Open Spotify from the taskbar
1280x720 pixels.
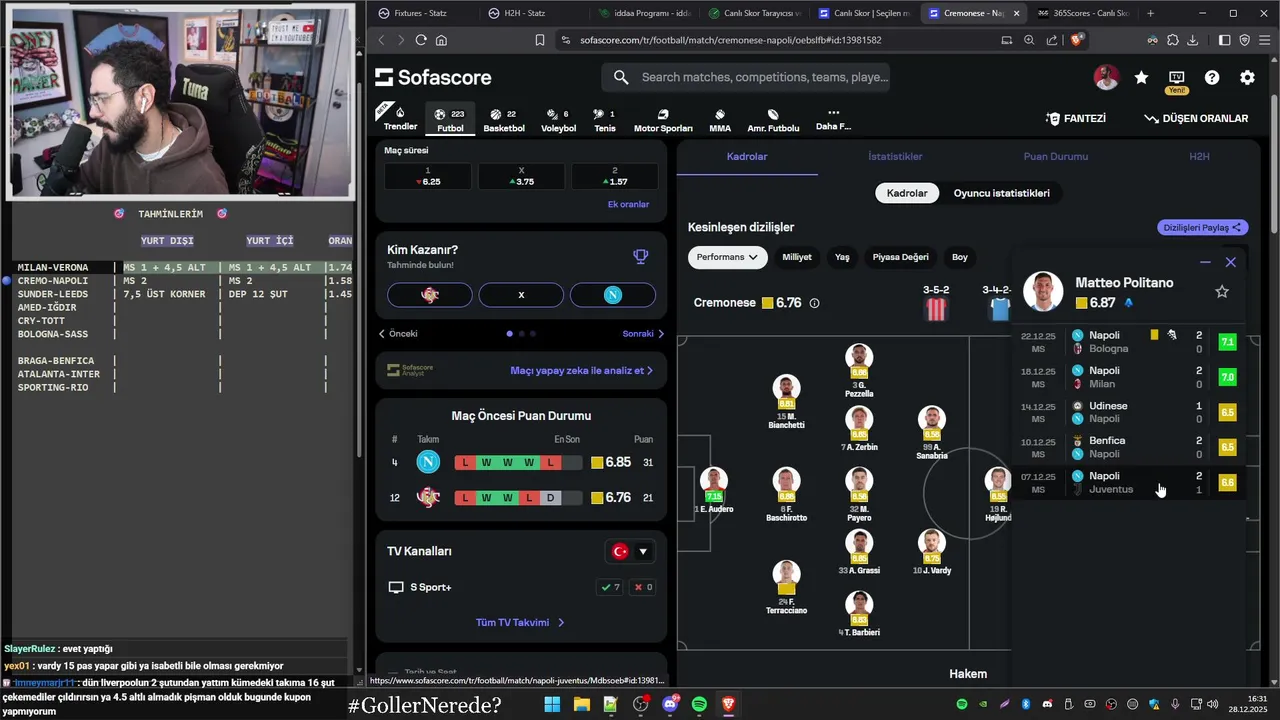point(699,705)
